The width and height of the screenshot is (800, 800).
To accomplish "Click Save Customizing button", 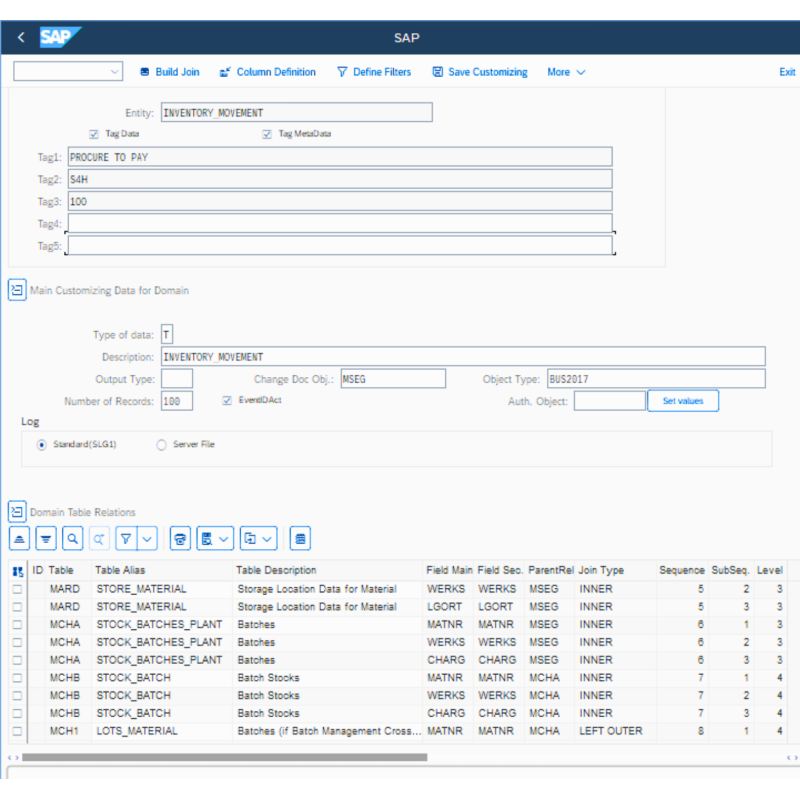I will tap(479, 72).
